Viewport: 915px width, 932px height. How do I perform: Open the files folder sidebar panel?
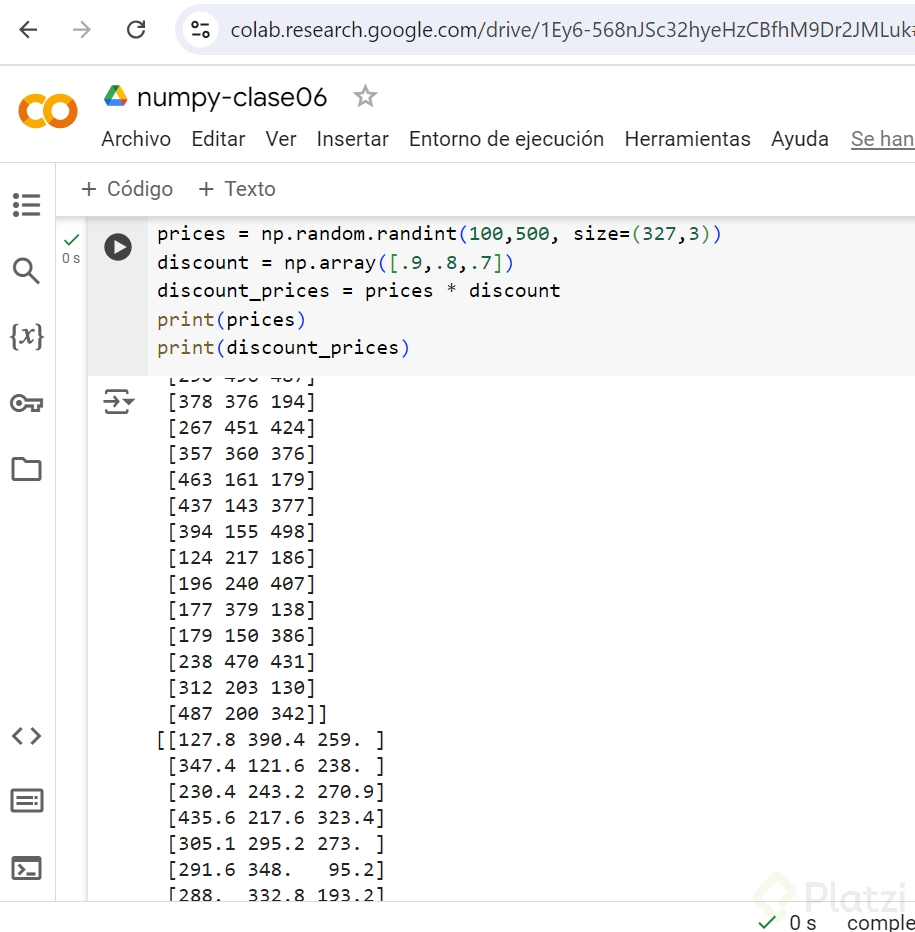pos(26,469)
